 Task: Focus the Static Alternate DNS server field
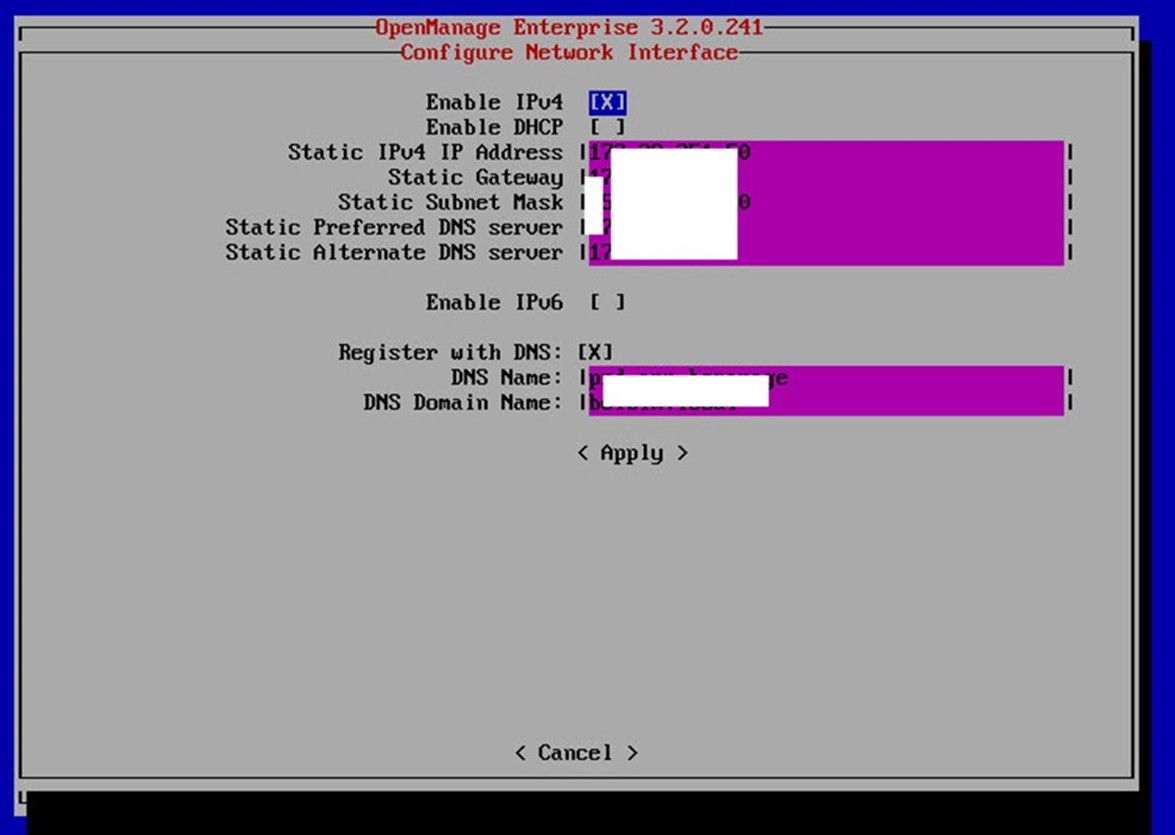coord(826,253)
